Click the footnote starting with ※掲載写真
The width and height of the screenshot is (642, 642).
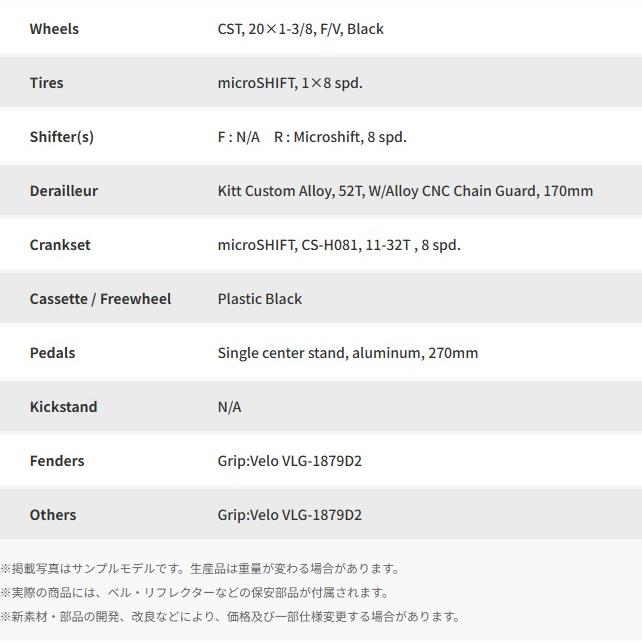(x=200, y=569)
